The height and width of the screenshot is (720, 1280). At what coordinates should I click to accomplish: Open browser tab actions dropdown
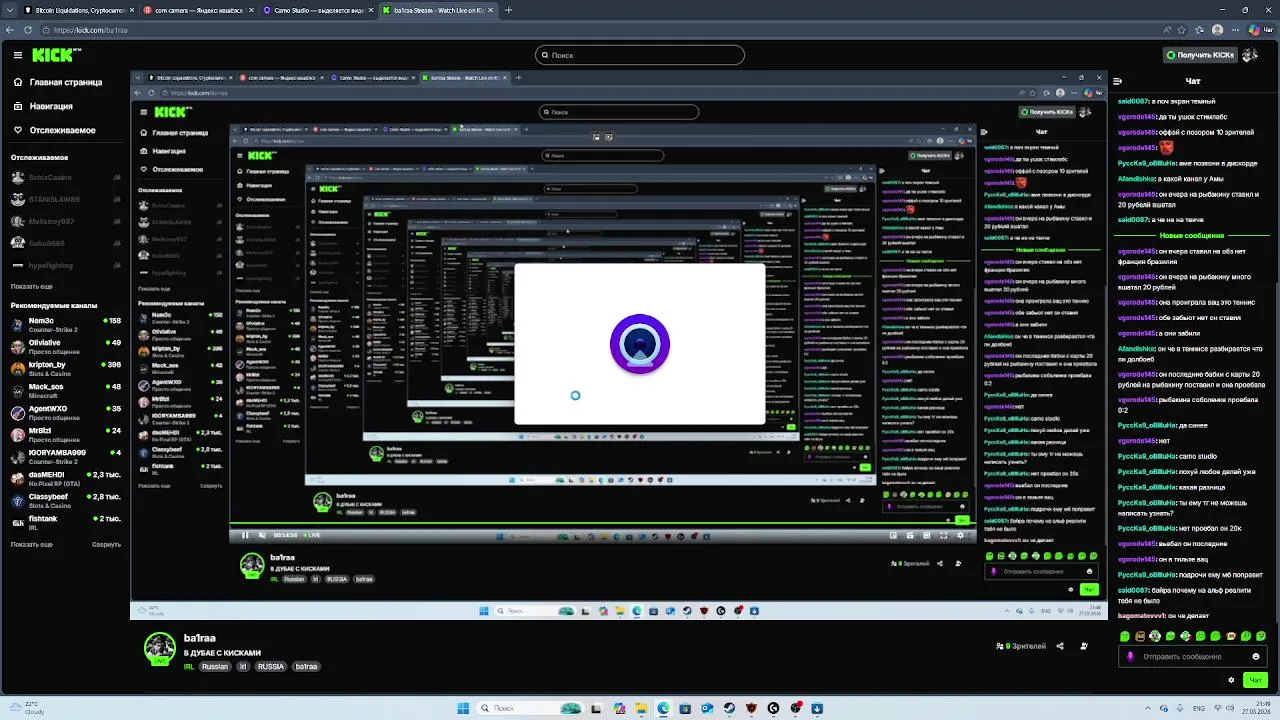pos(8,10)
